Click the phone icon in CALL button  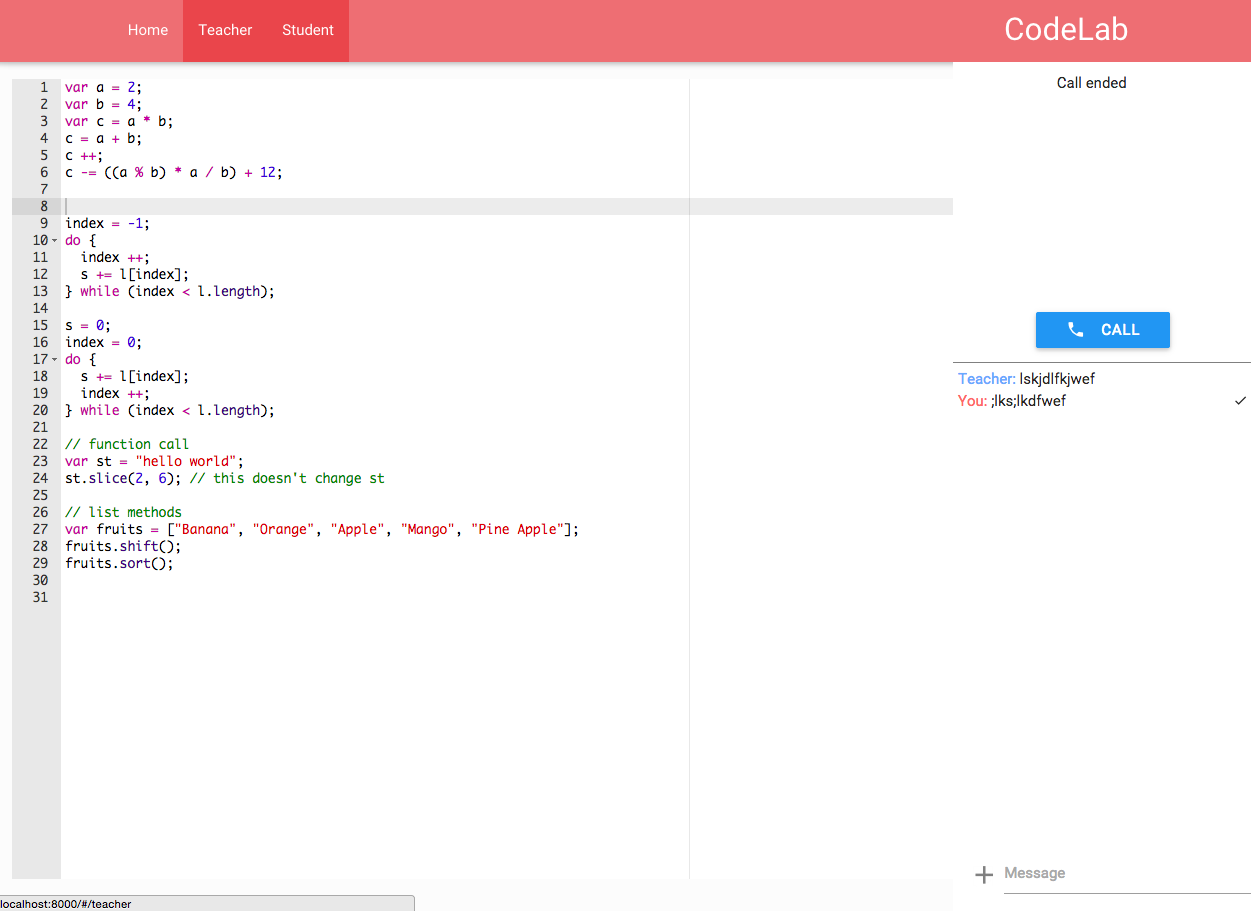[x=1075, y=330]
